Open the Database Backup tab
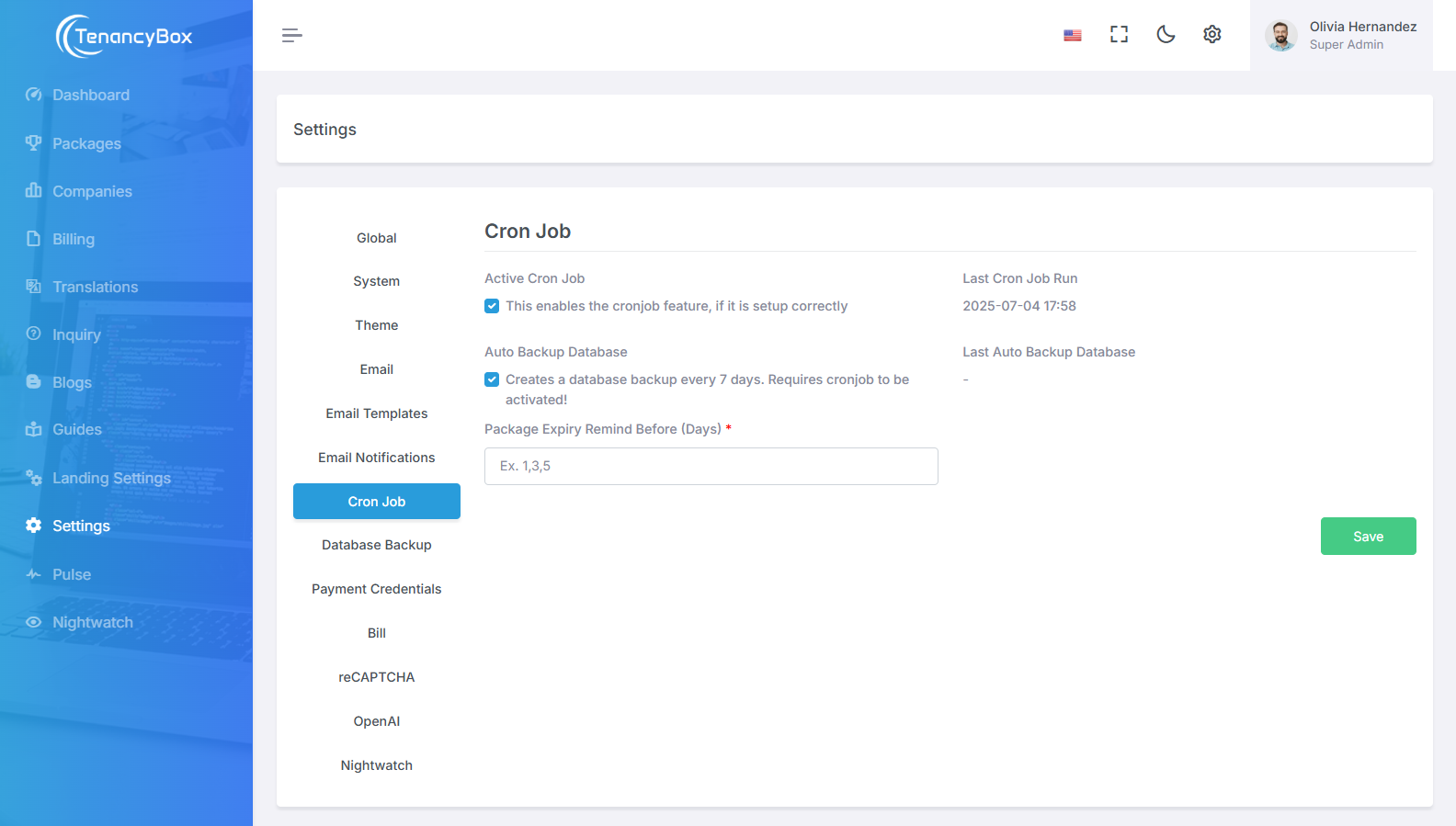This screenshot has width=1456, height=826. [x=377, y=545]
